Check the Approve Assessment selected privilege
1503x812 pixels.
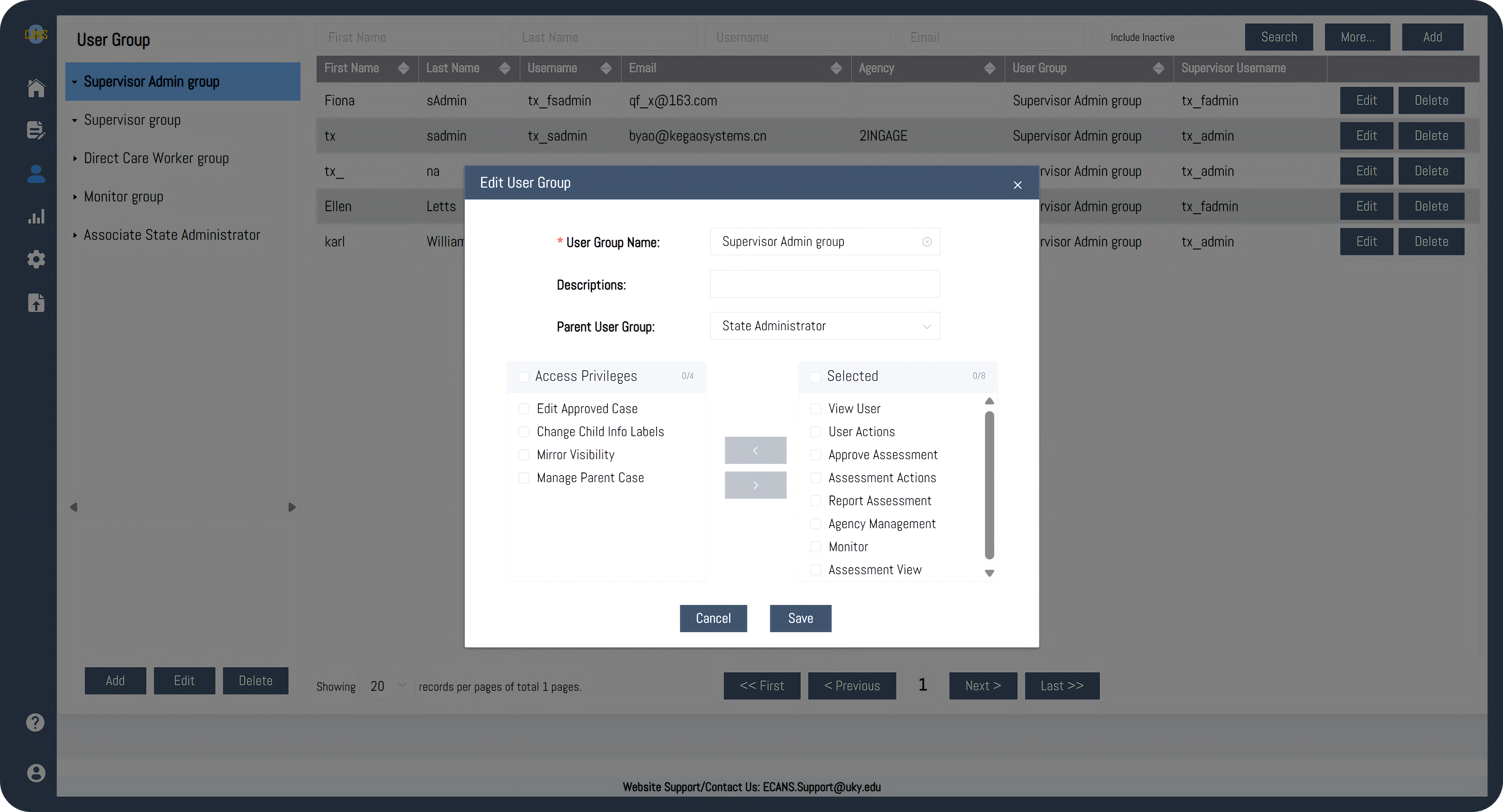click(816, 455)
